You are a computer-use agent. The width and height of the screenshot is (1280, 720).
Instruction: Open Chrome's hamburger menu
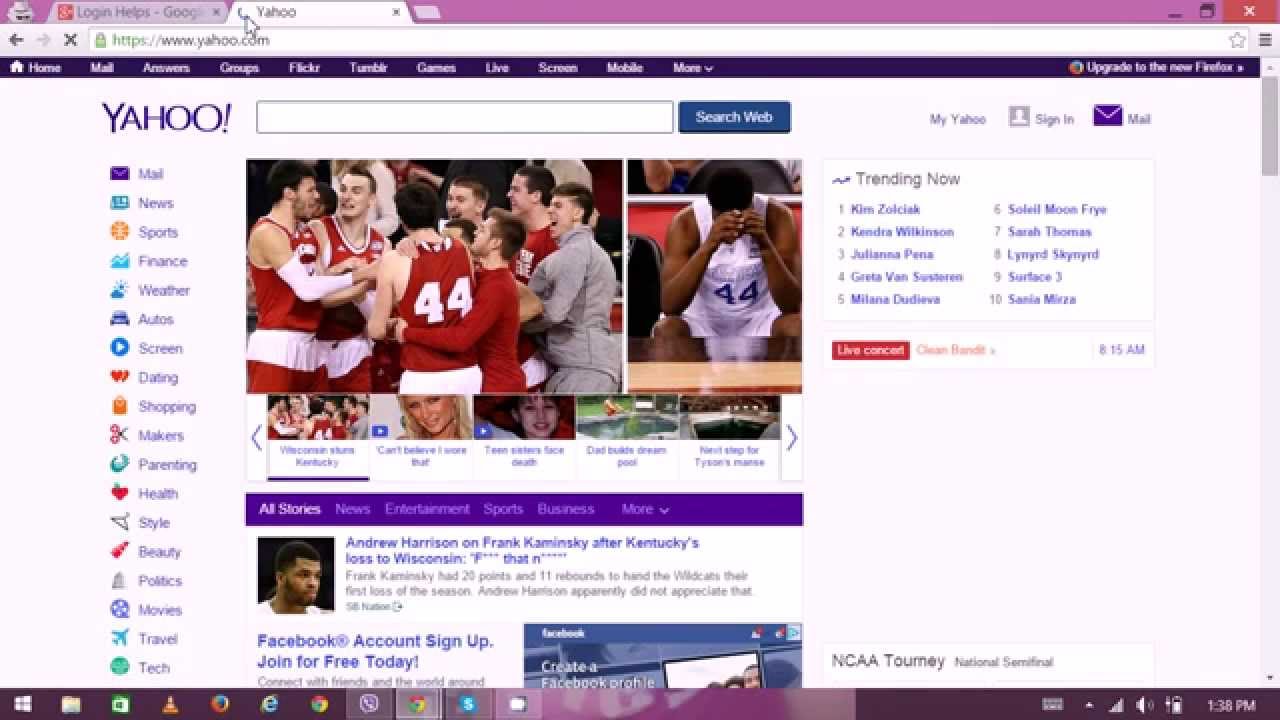pyautogui.click(x=1266, y=40)
